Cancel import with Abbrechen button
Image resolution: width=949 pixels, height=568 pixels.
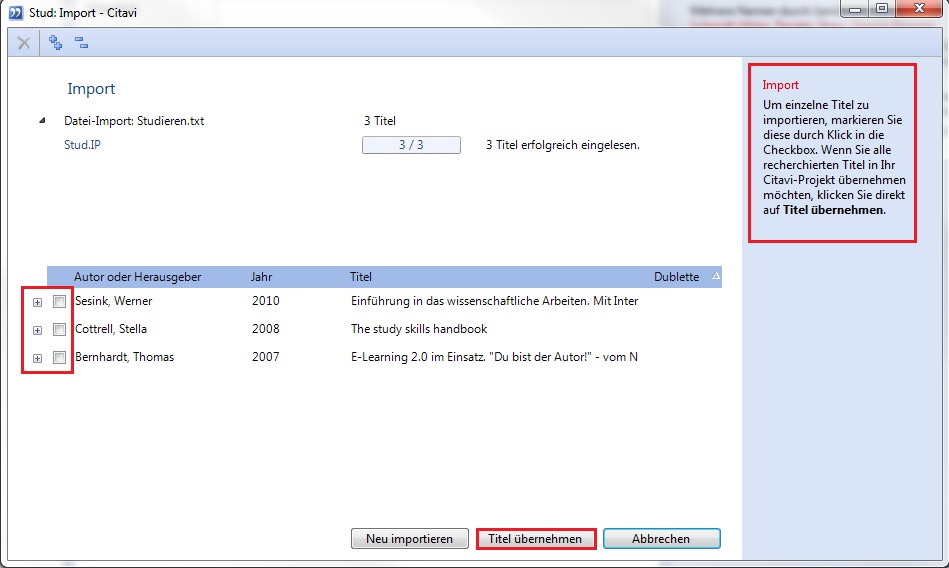(660, 539)
